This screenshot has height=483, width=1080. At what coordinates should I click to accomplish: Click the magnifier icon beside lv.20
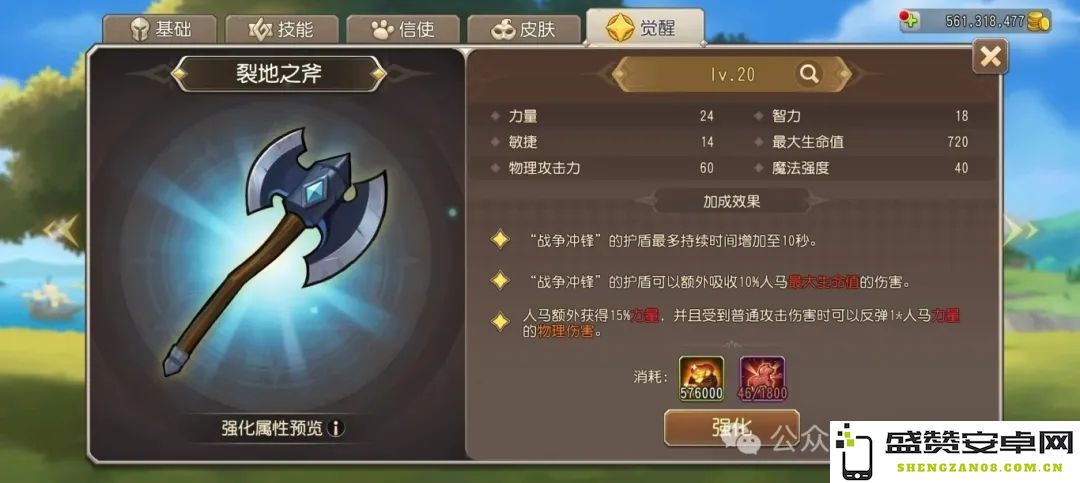pyautogui.click(x=809, y=73)
